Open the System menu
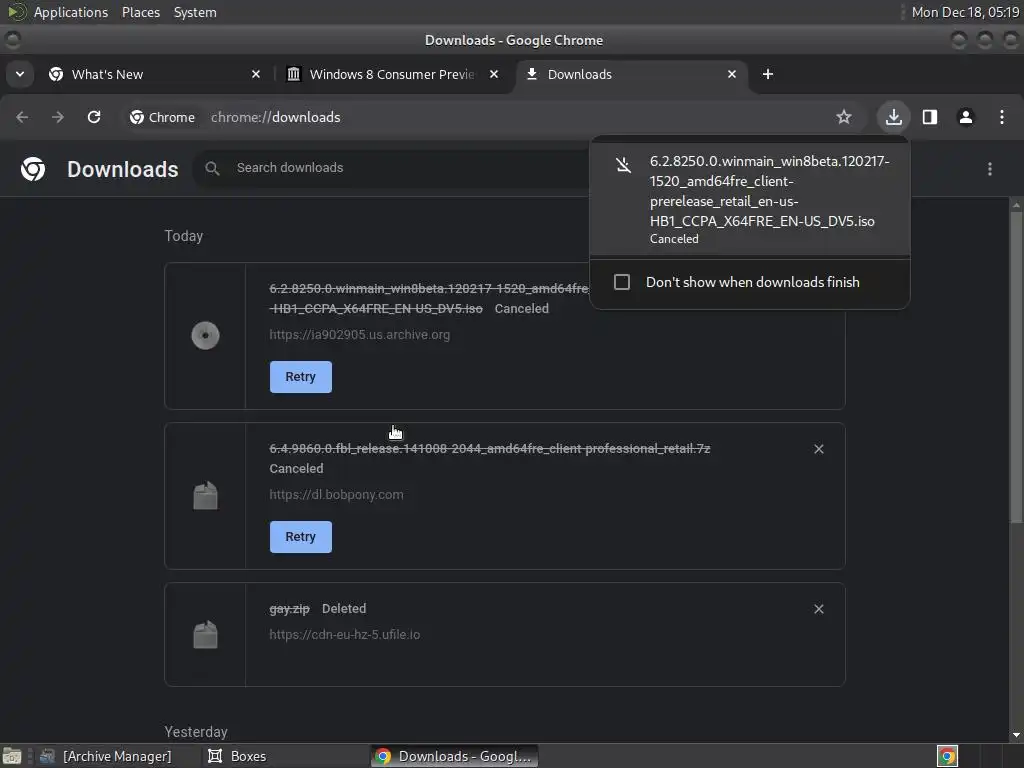 click(195, 12)
